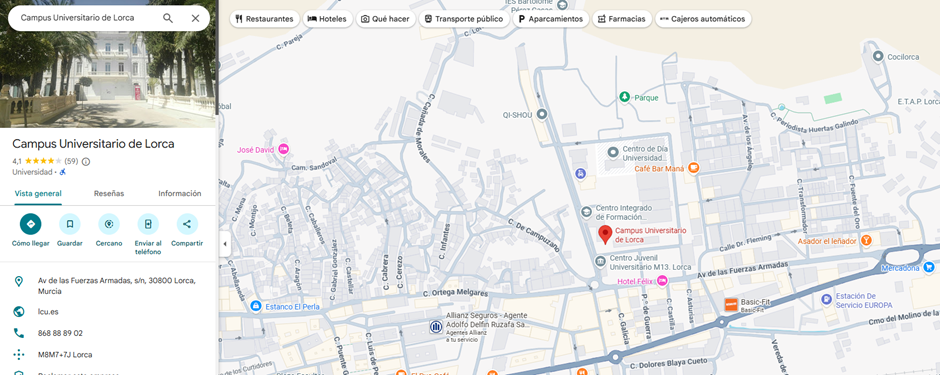Click the Campus Universitario de Lorca title

(x=94, y=144)
